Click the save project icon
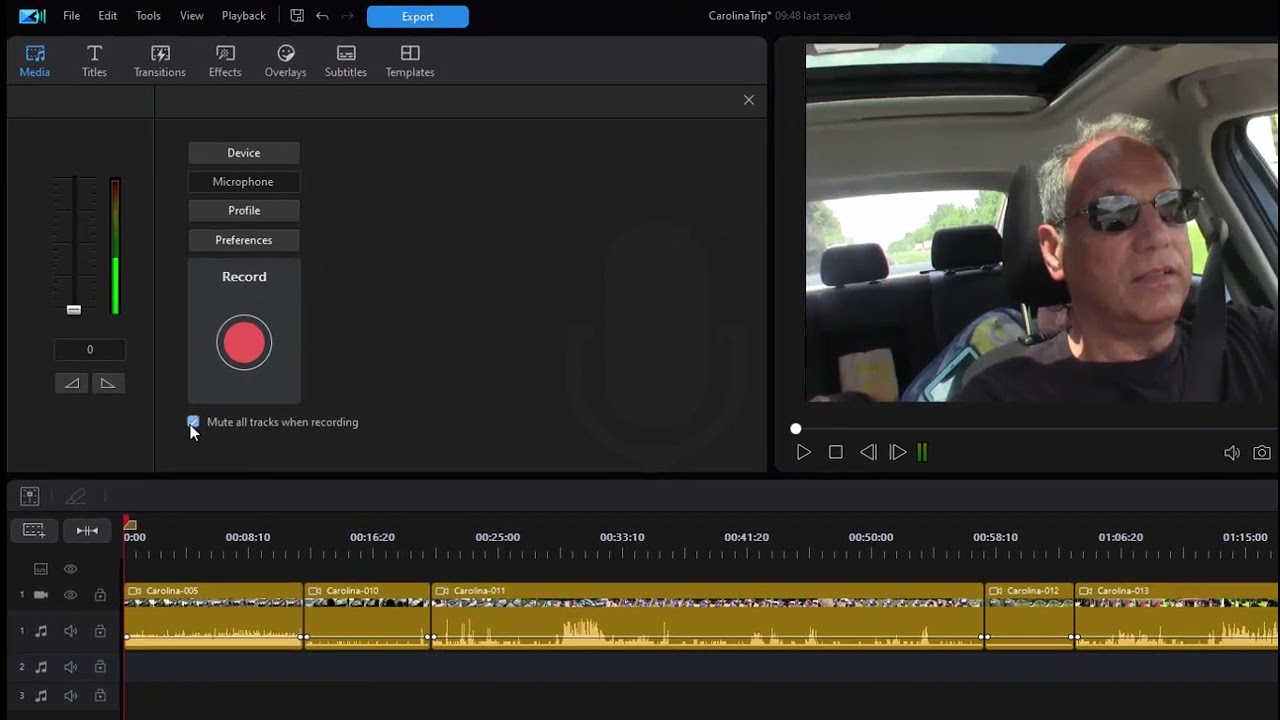This screenshot has width=1280, height=720. [x=297, y=16]
